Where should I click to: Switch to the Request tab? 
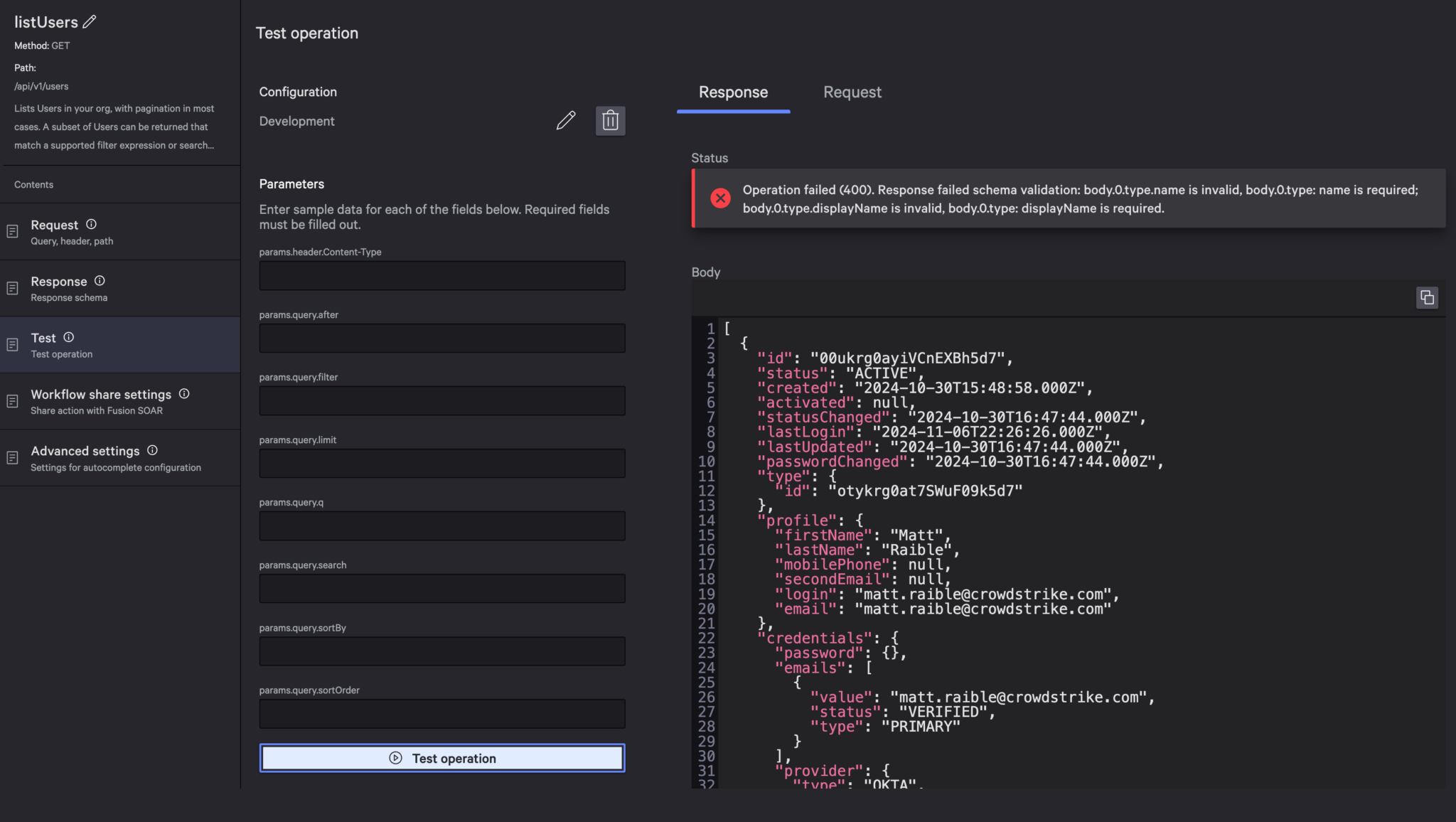pyautogui.click(x=852, y=92)
